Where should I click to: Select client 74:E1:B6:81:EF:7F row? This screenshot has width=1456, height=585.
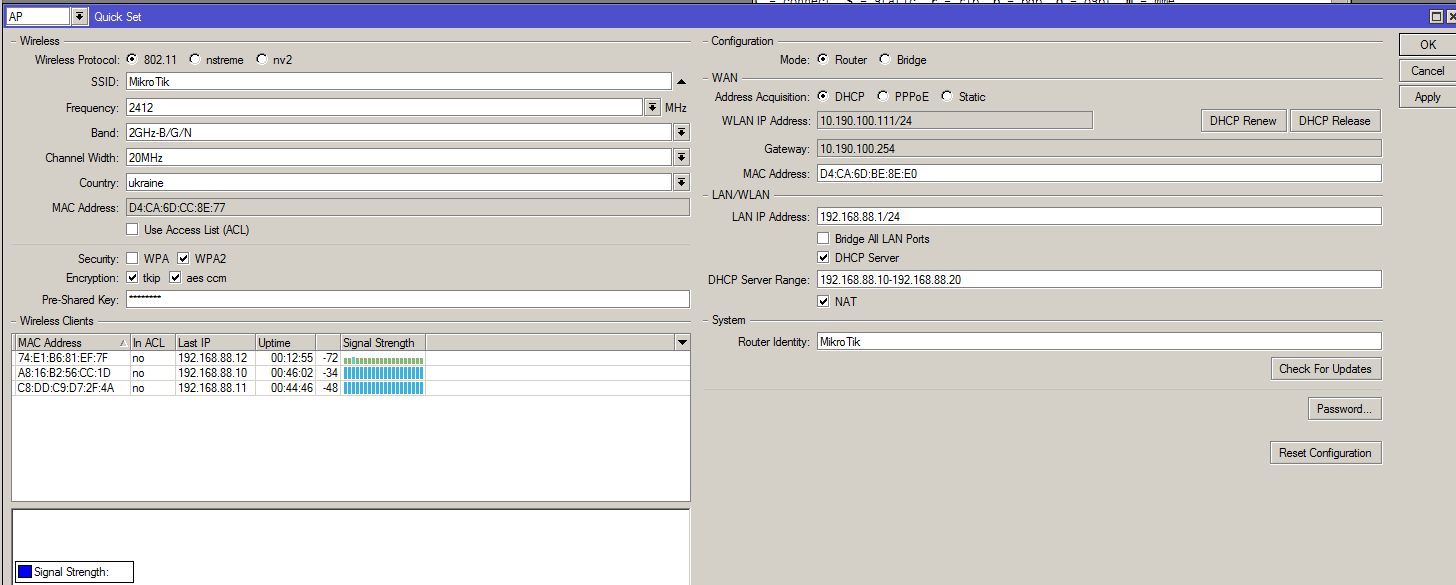pyautogui.click(x=351, y=358)
